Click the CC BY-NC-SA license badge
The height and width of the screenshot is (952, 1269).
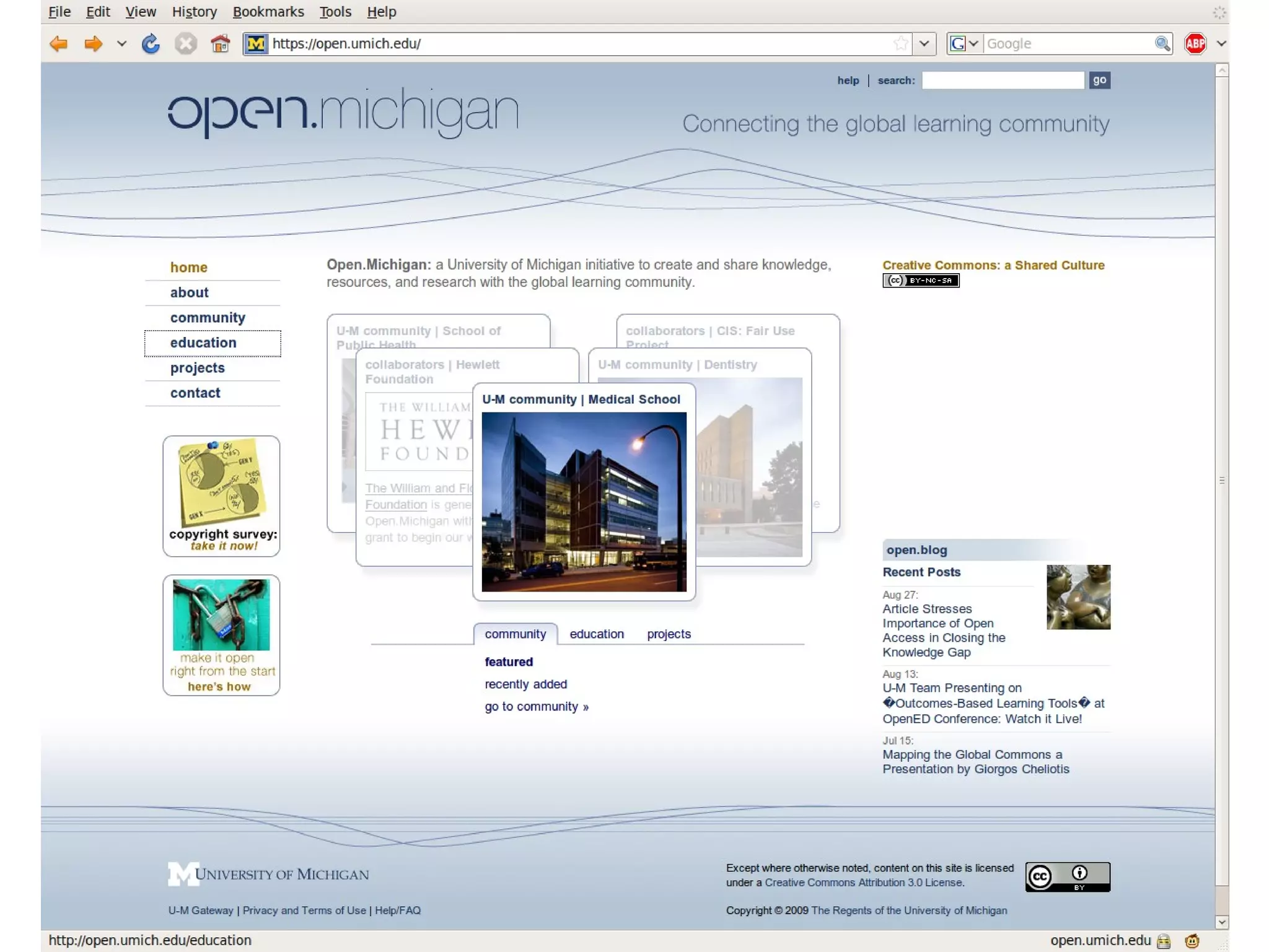pyautogui.click(x=921, y=281)
